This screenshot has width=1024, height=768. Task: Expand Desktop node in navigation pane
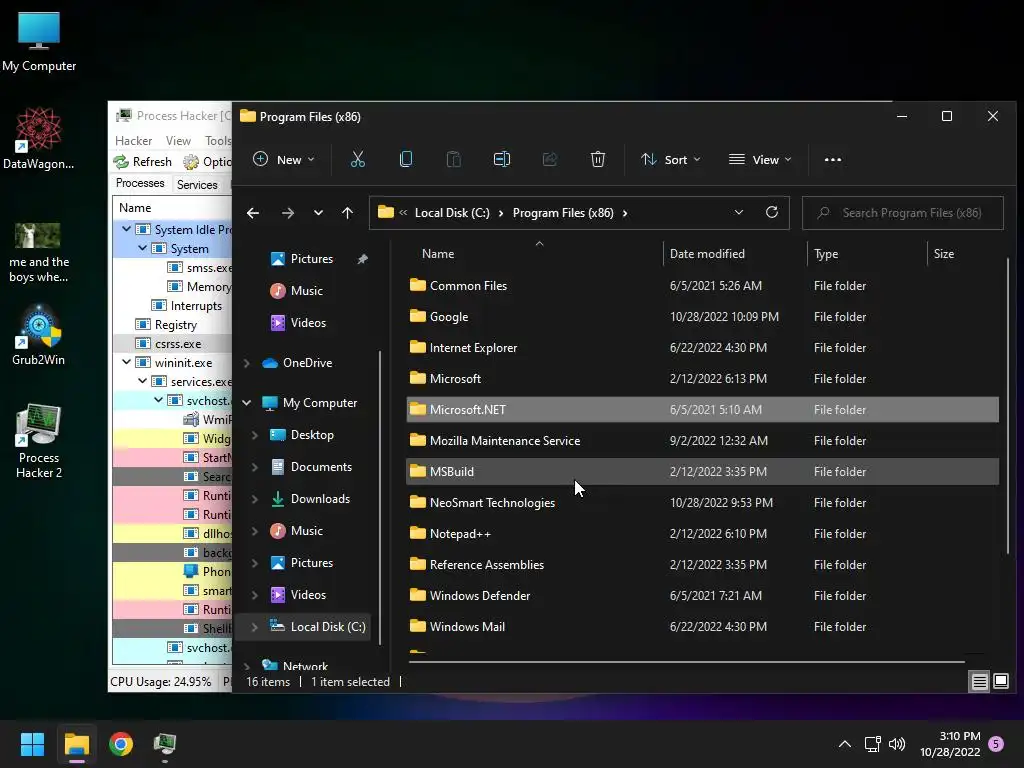point(255,435)
